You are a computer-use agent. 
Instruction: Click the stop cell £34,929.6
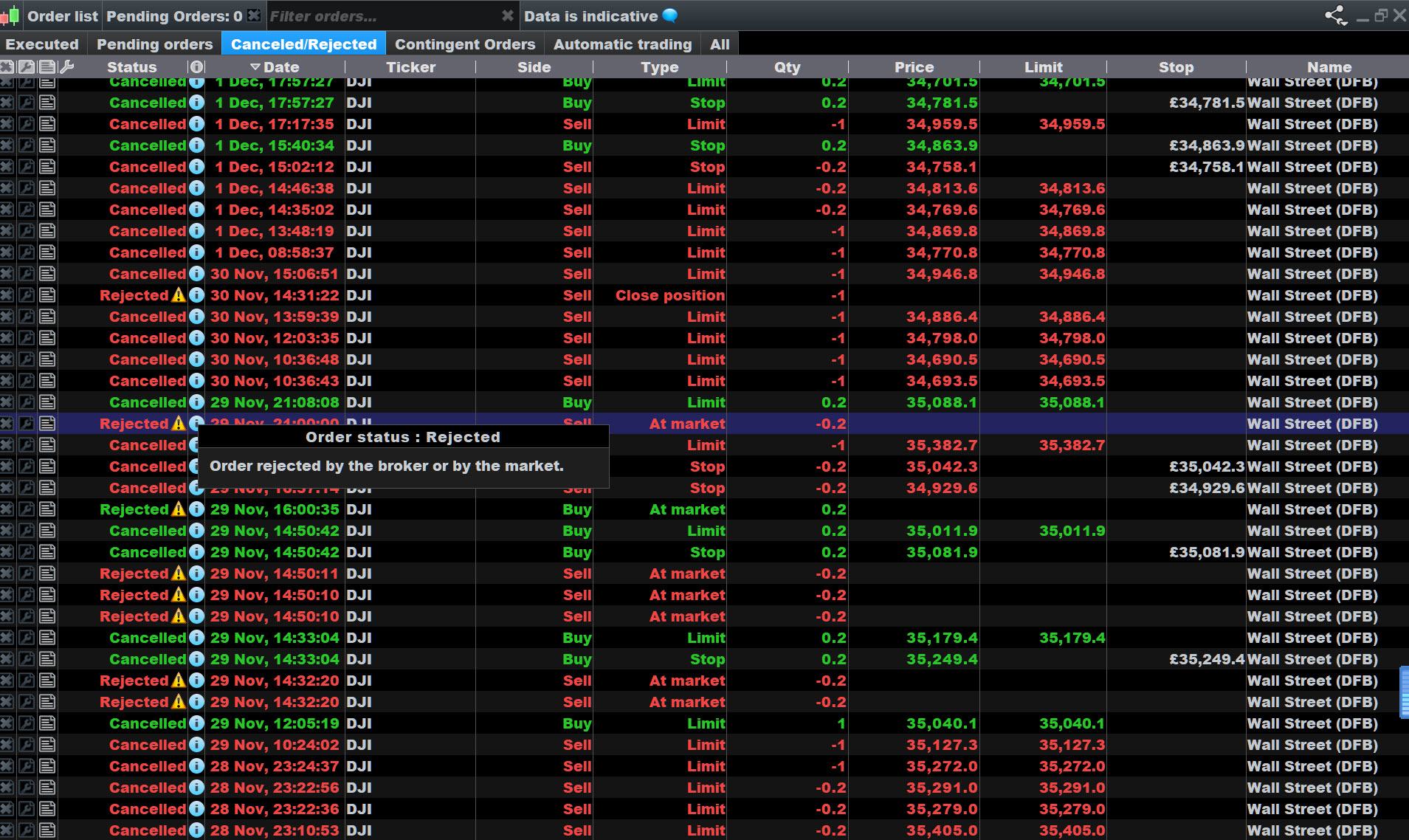tap(1208, 488)
